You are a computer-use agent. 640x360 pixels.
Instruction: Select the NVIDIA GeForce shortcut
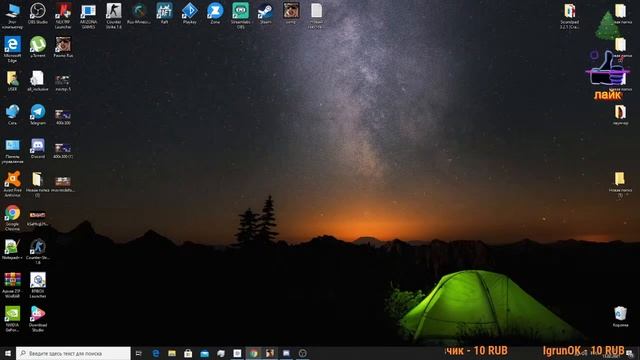tap(12, 319)
